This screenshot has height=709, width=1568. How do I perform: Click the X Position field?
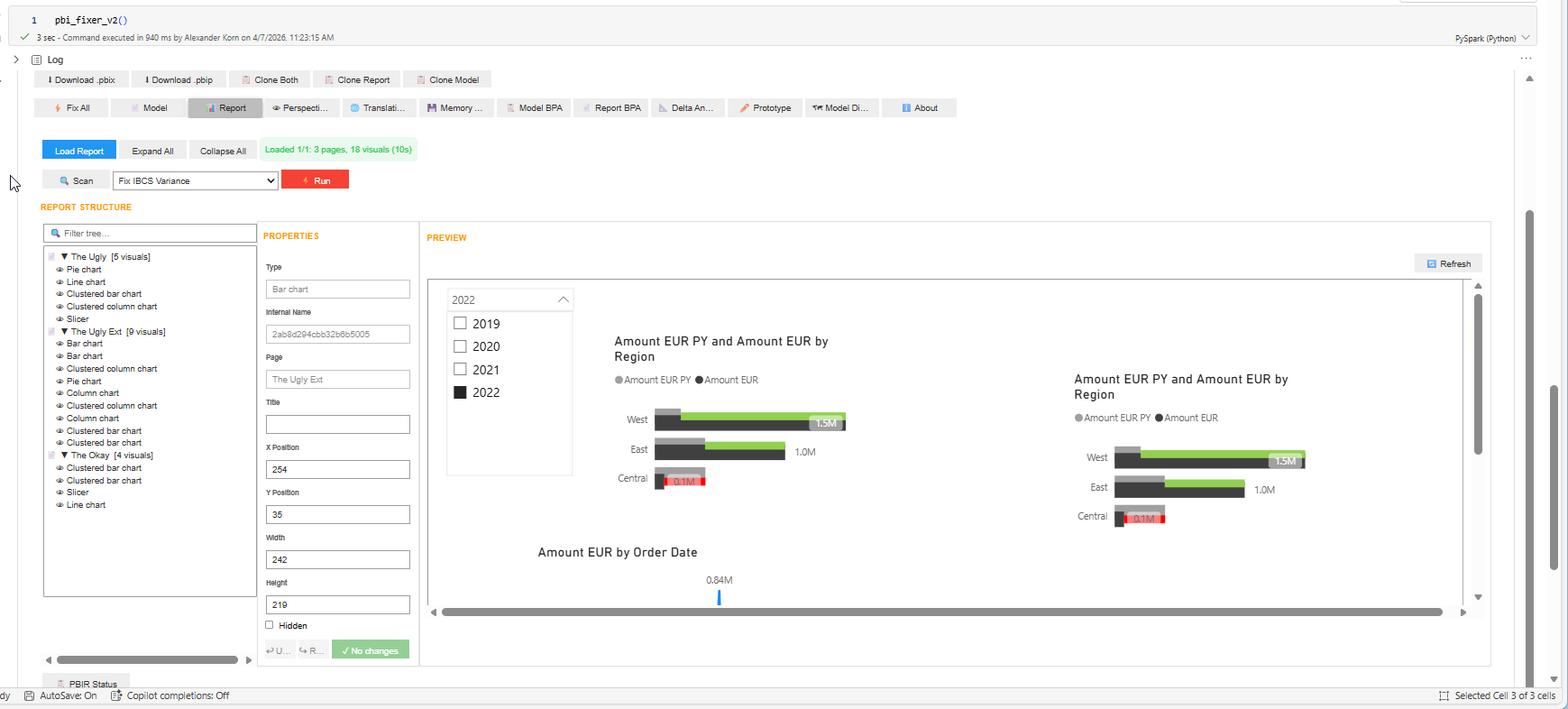point(338,469)
